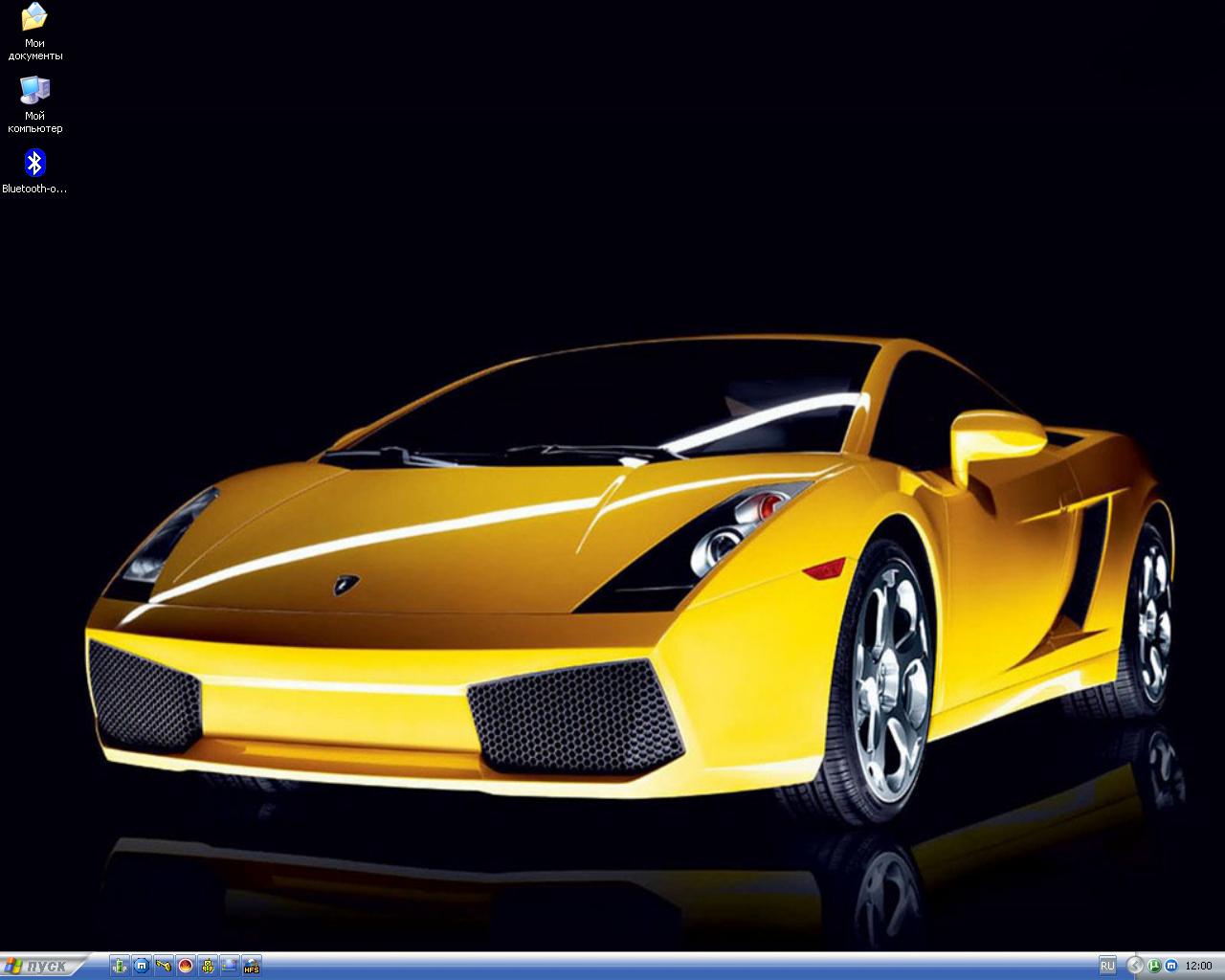The width and height of the screenshot is (1225, 980).
Task: Click the Show Desktop quick launch icon
Action: [x=230, y=966]
